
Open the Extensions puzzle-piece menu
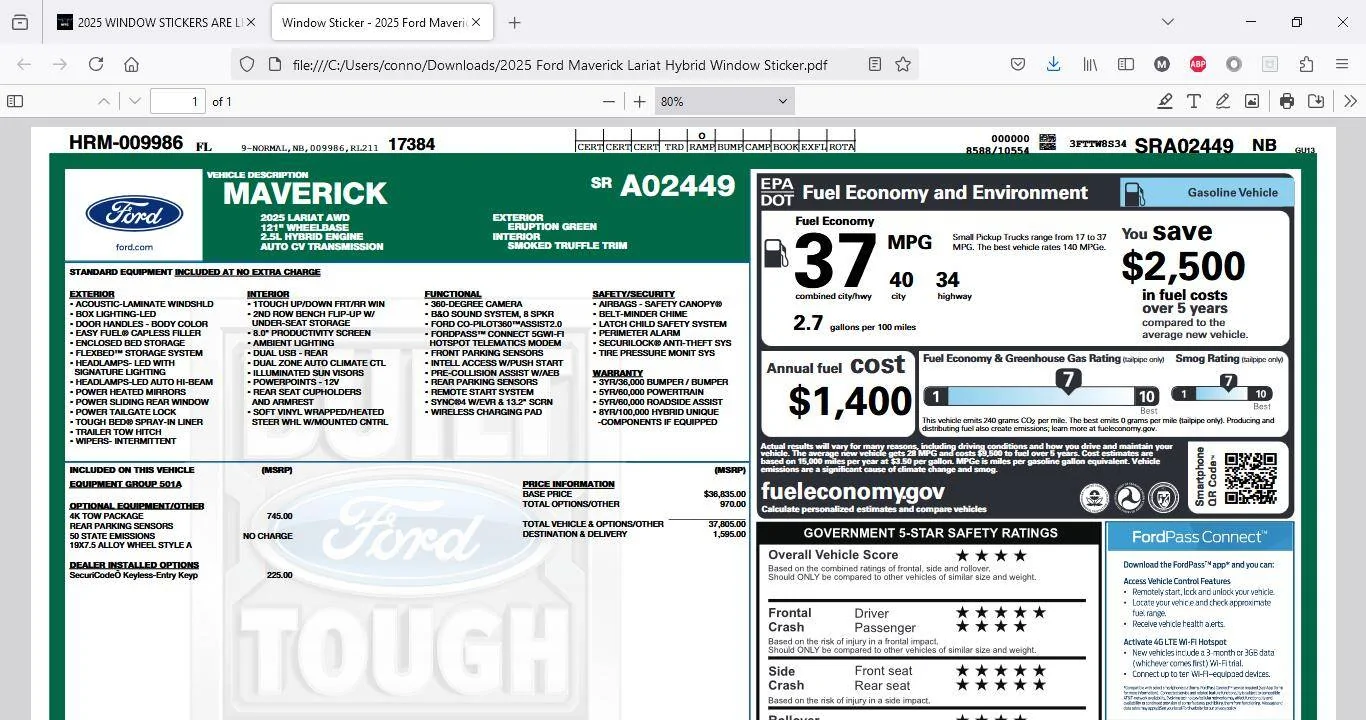coord(1306,64)
